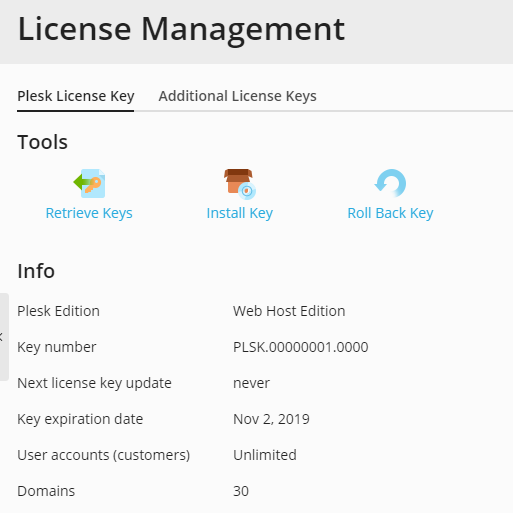Click the Tools section heading
The image size is (513, 513).
tap(43, 142)
